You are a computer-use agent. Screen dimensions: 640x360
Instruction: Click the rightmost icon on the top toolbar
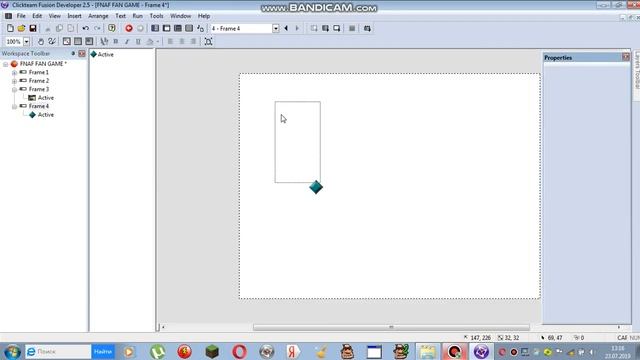[367, 29]
